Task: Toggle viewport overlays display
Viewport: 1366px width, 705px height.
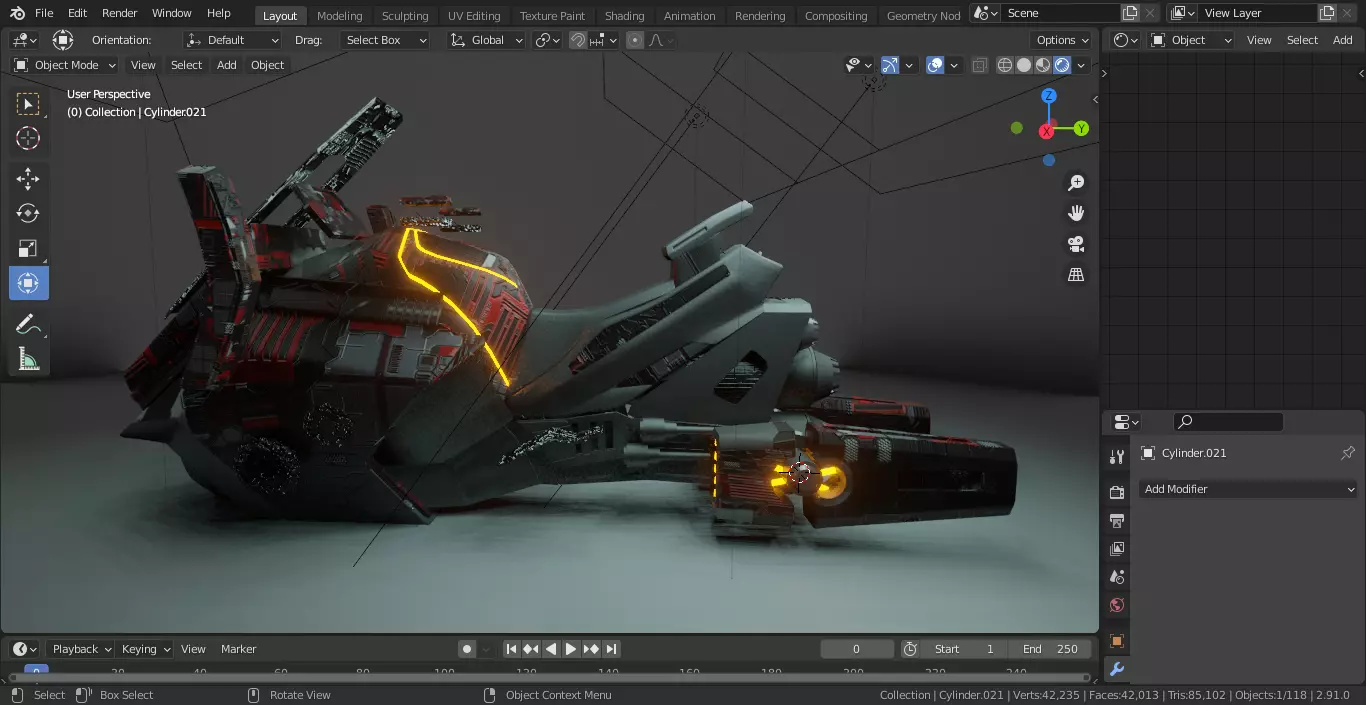Action: point(935,65)
